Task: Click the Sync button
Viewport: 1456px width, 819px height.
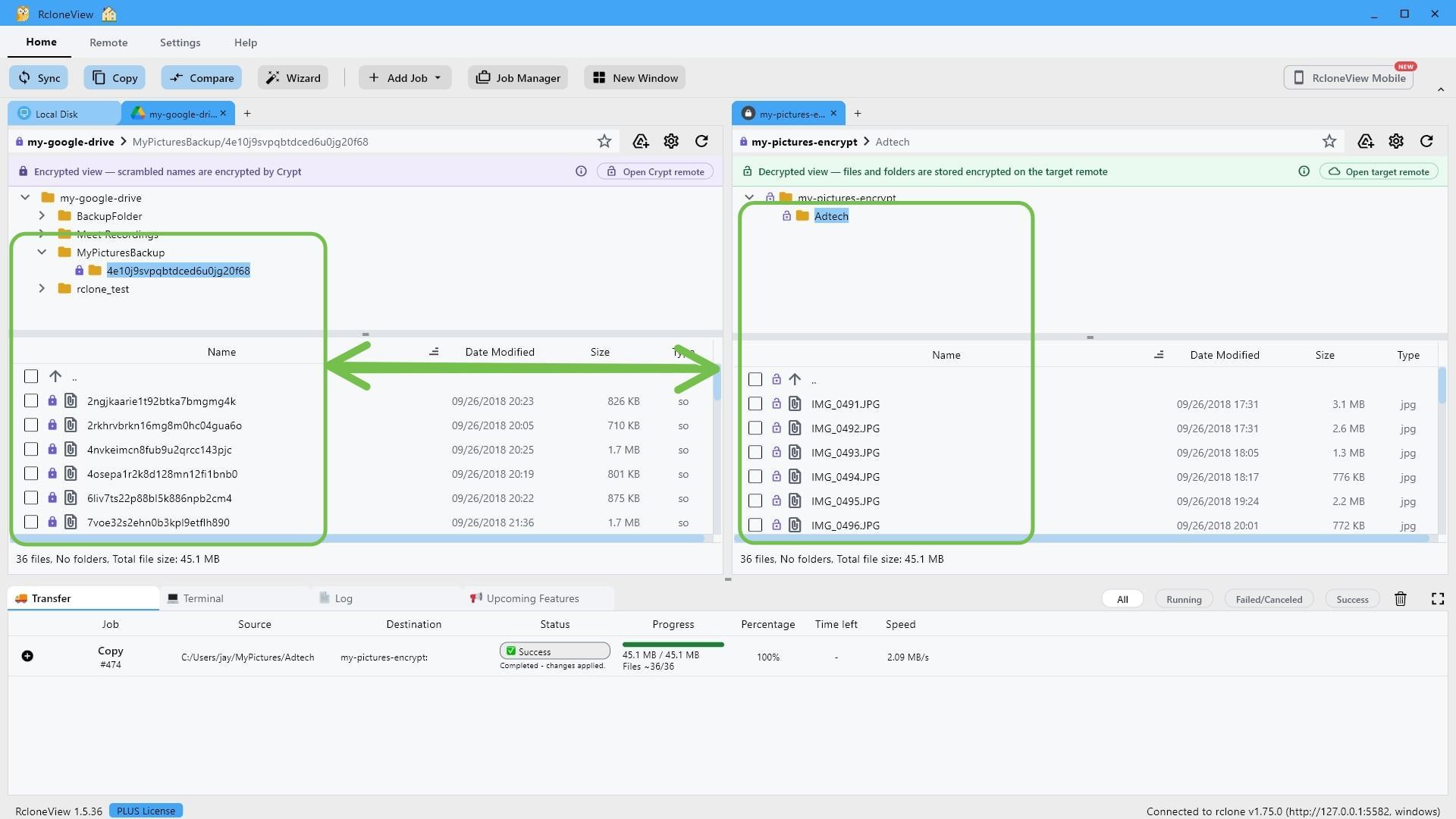Action: [39, 77]
